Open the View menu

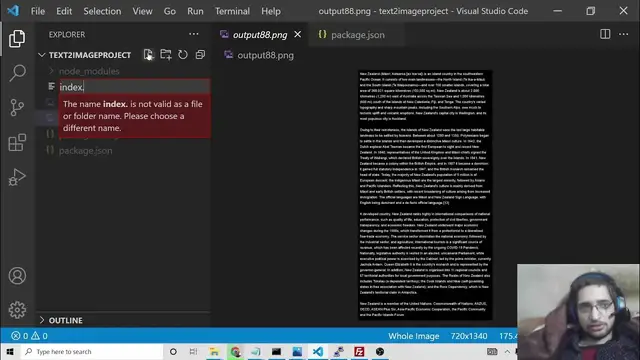pos(142,11)
